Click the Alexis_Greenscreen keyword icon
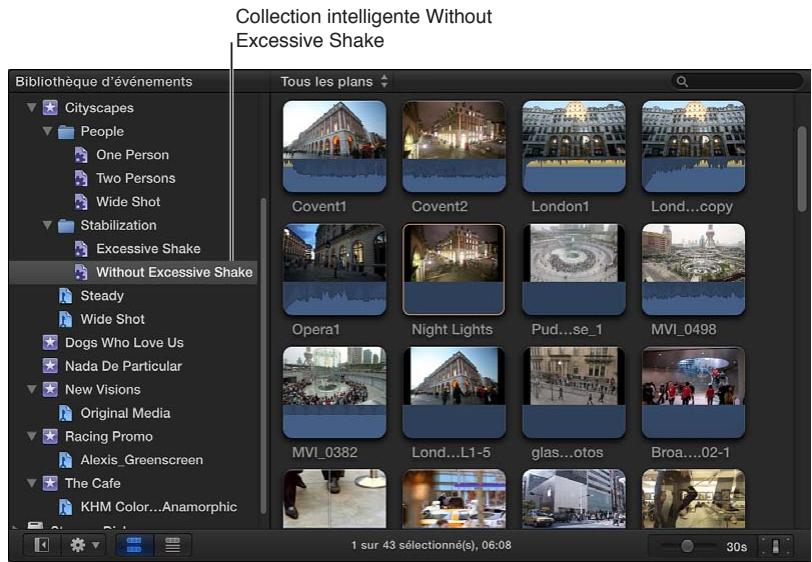Image resolution: width=812 pixels, height=562 pixels. [65, 460]
